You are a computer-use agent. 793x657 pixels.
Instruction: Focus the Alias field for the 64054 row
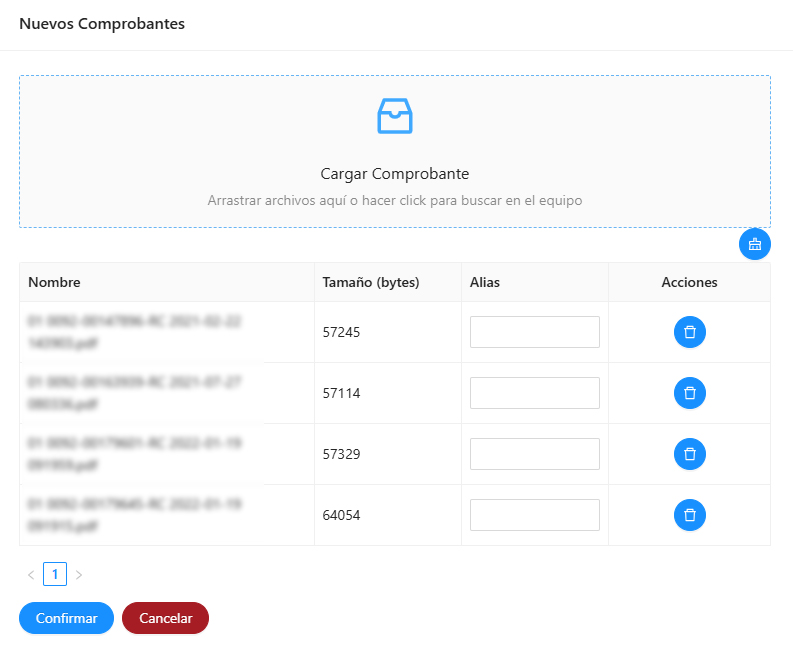click(x=535, y=515)
